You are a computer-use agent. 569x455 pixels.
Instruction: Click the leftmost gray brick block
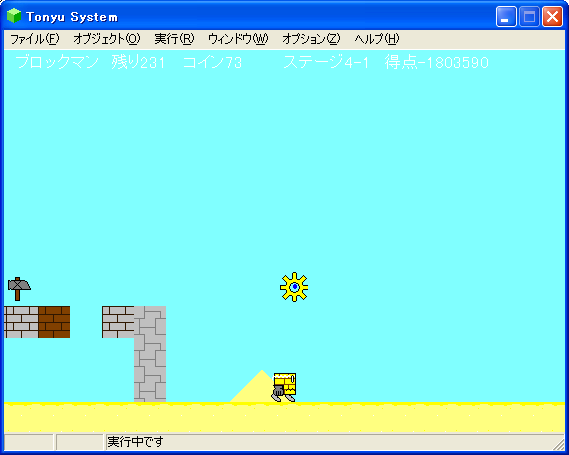(21, 322)
